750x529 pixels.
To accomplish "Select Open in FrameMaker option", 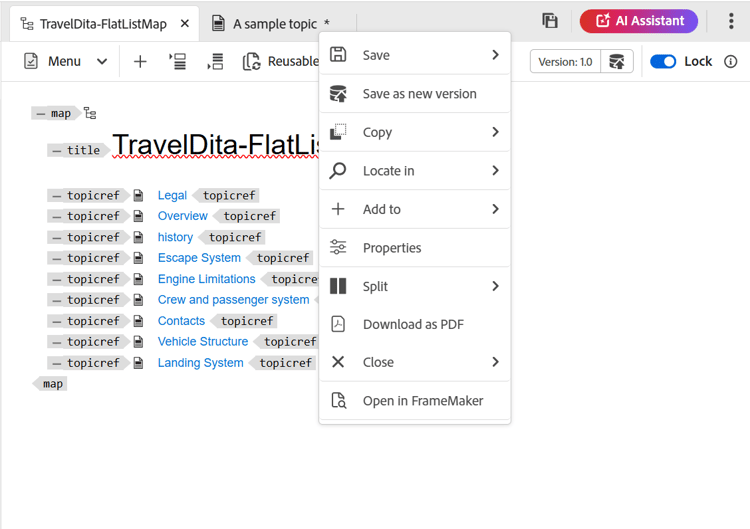I will [x=414, y=401].
